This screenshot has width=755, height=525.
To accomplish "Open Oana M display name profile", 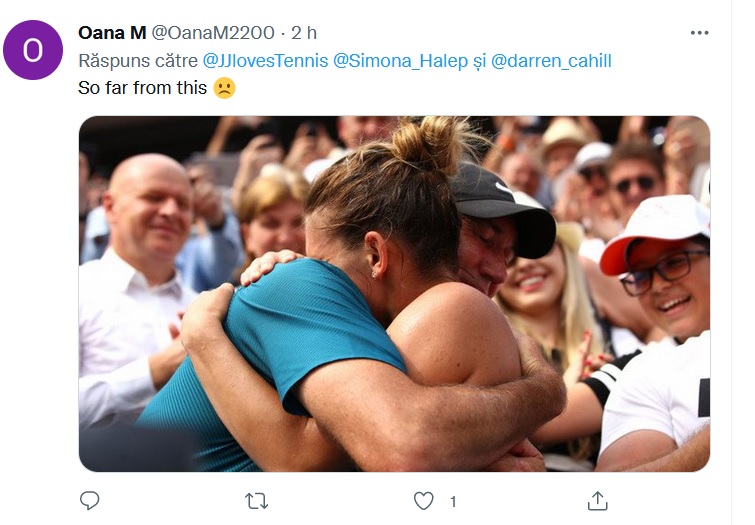I will pyautogui.click(x=112, y=33).
